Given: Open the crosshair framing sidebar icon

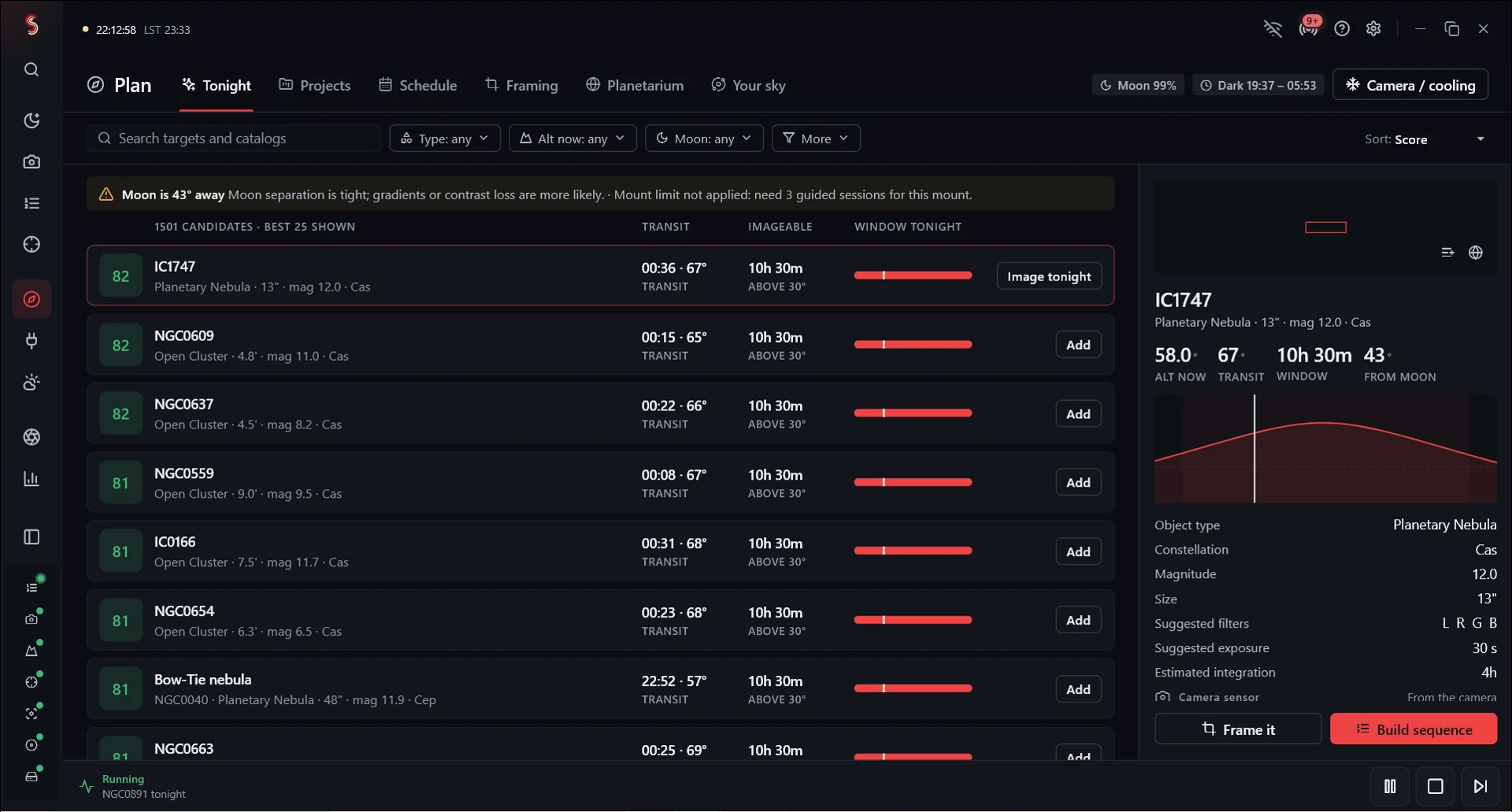Looking at the screenshot, I should click(x=31, y=244).
